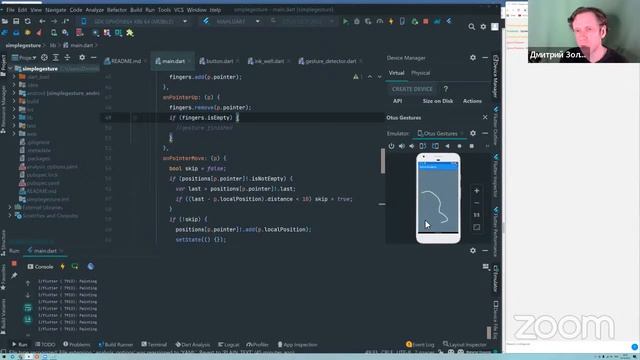
Task: Pin the Run tab with the pin icon
Action: 14,276
